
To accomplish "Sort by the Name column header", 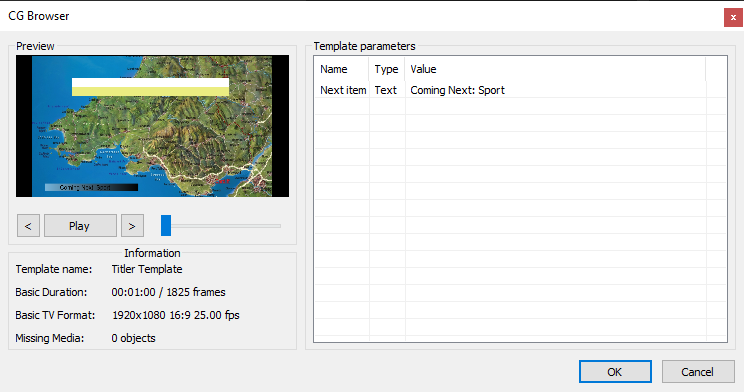I will [342, 69].
